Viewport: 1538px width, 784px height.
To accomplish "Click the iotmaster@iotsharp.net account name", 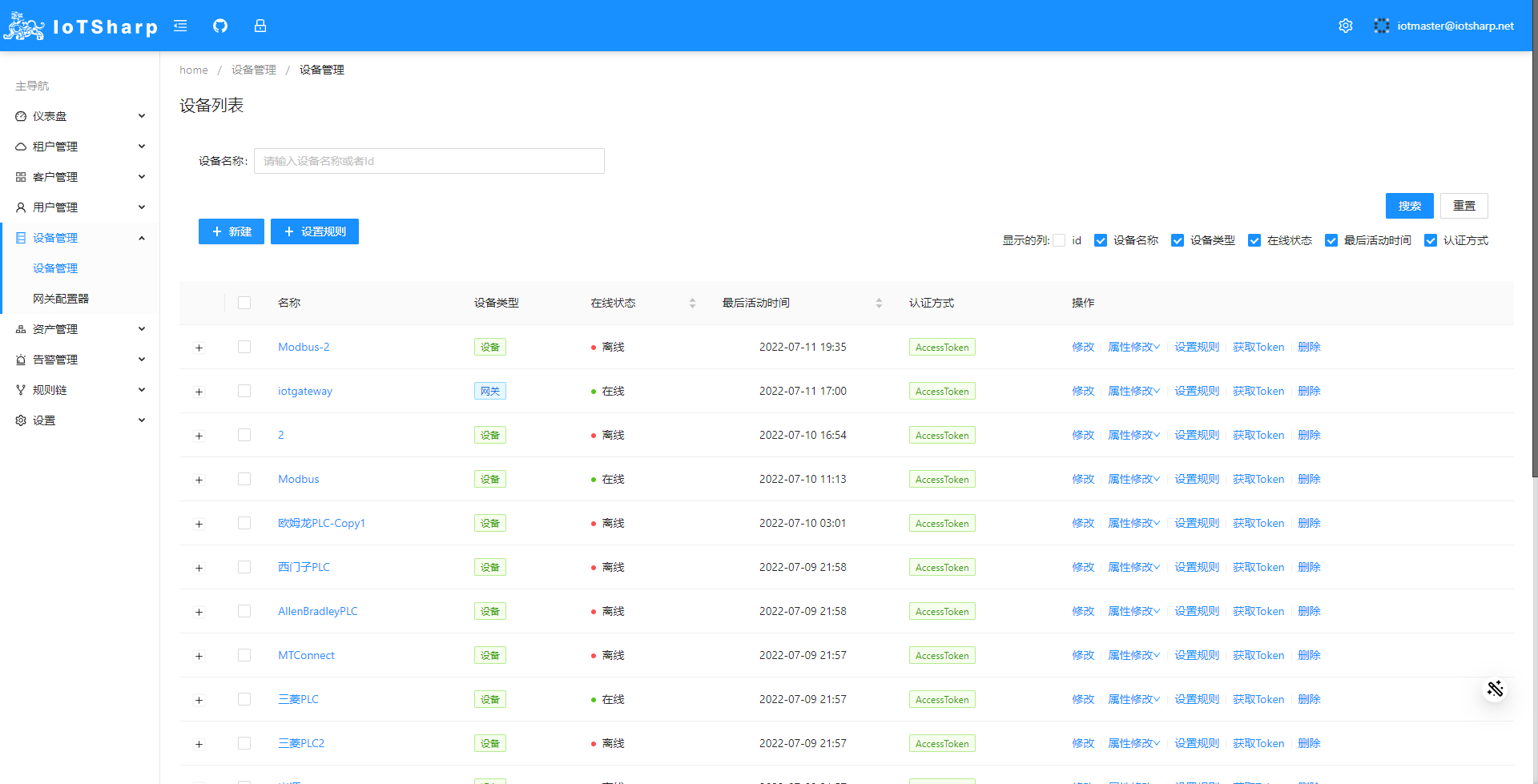I will [x=1455, y=26].
